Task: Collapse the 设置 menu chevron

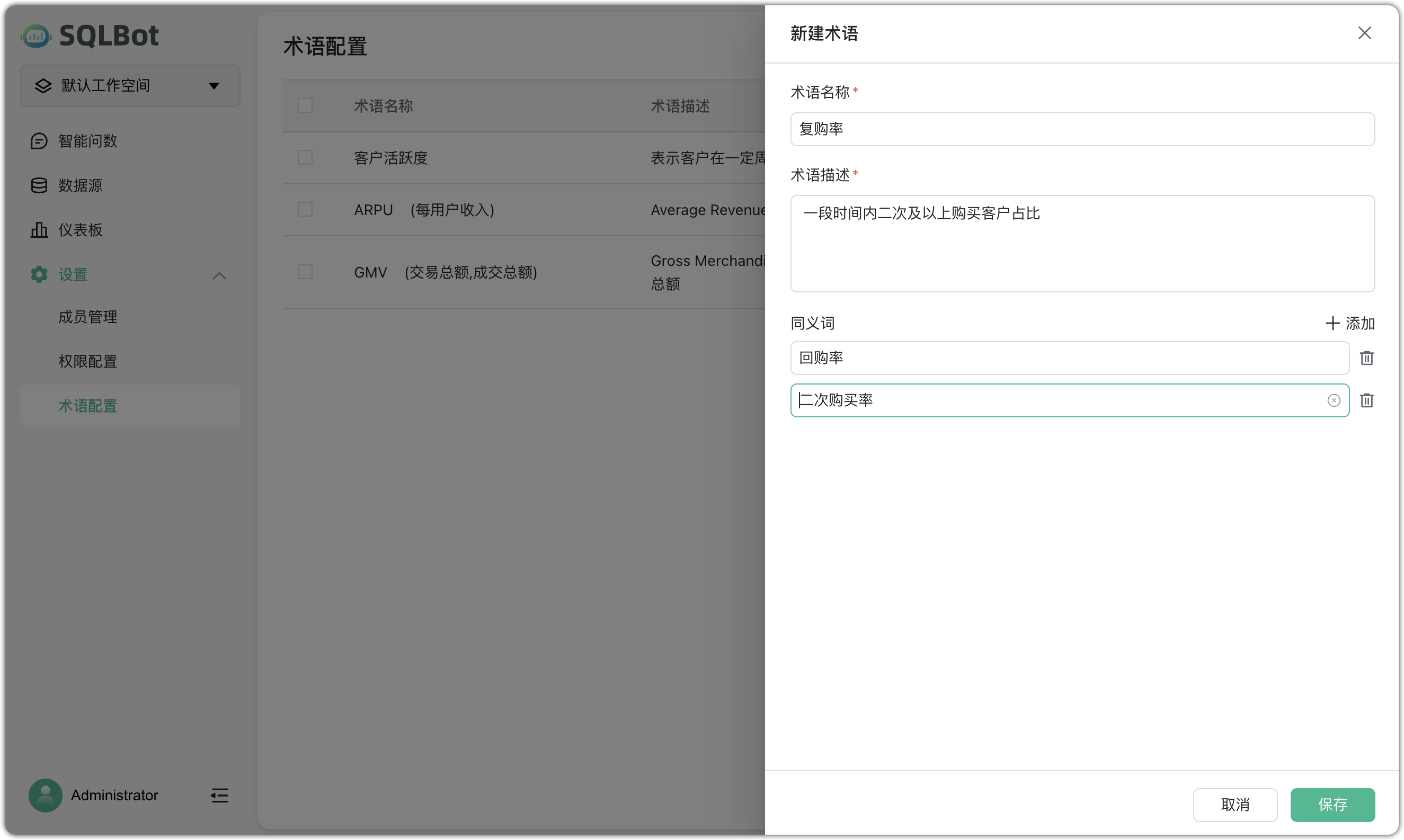Action: click(x=220, y=275)
